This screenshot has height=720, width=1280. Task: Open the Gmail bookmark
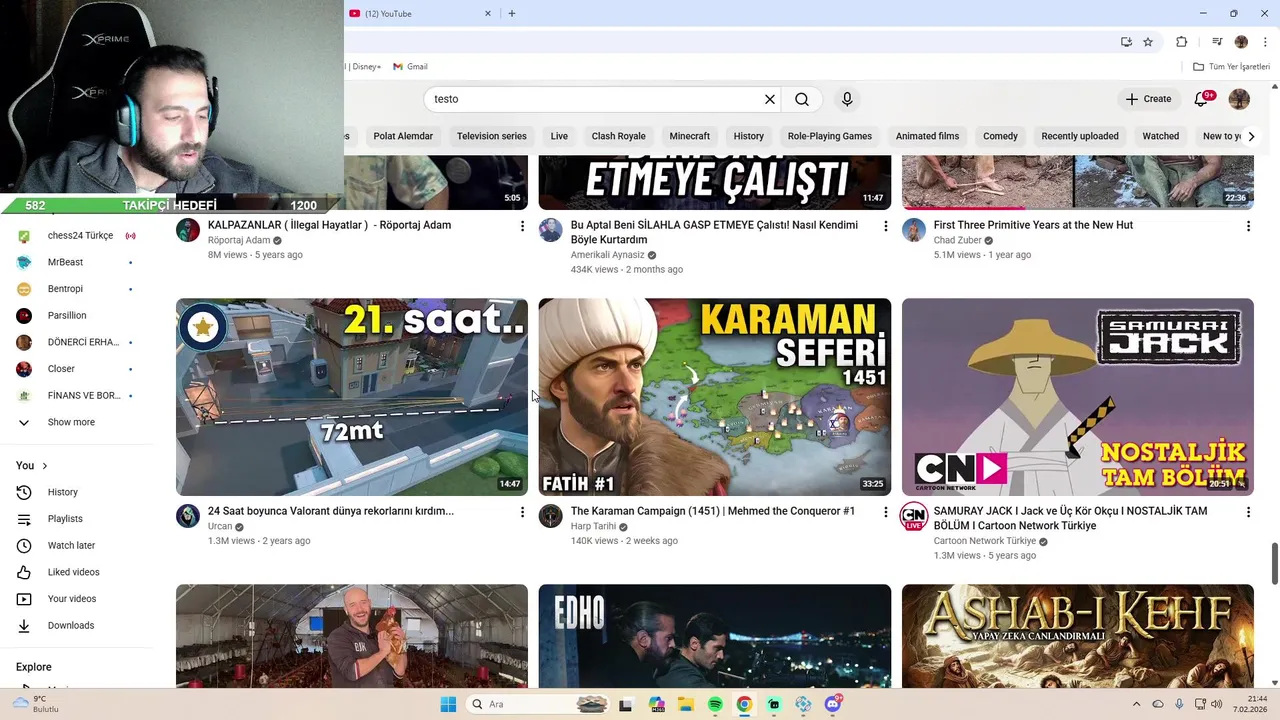tap(410, 67)
